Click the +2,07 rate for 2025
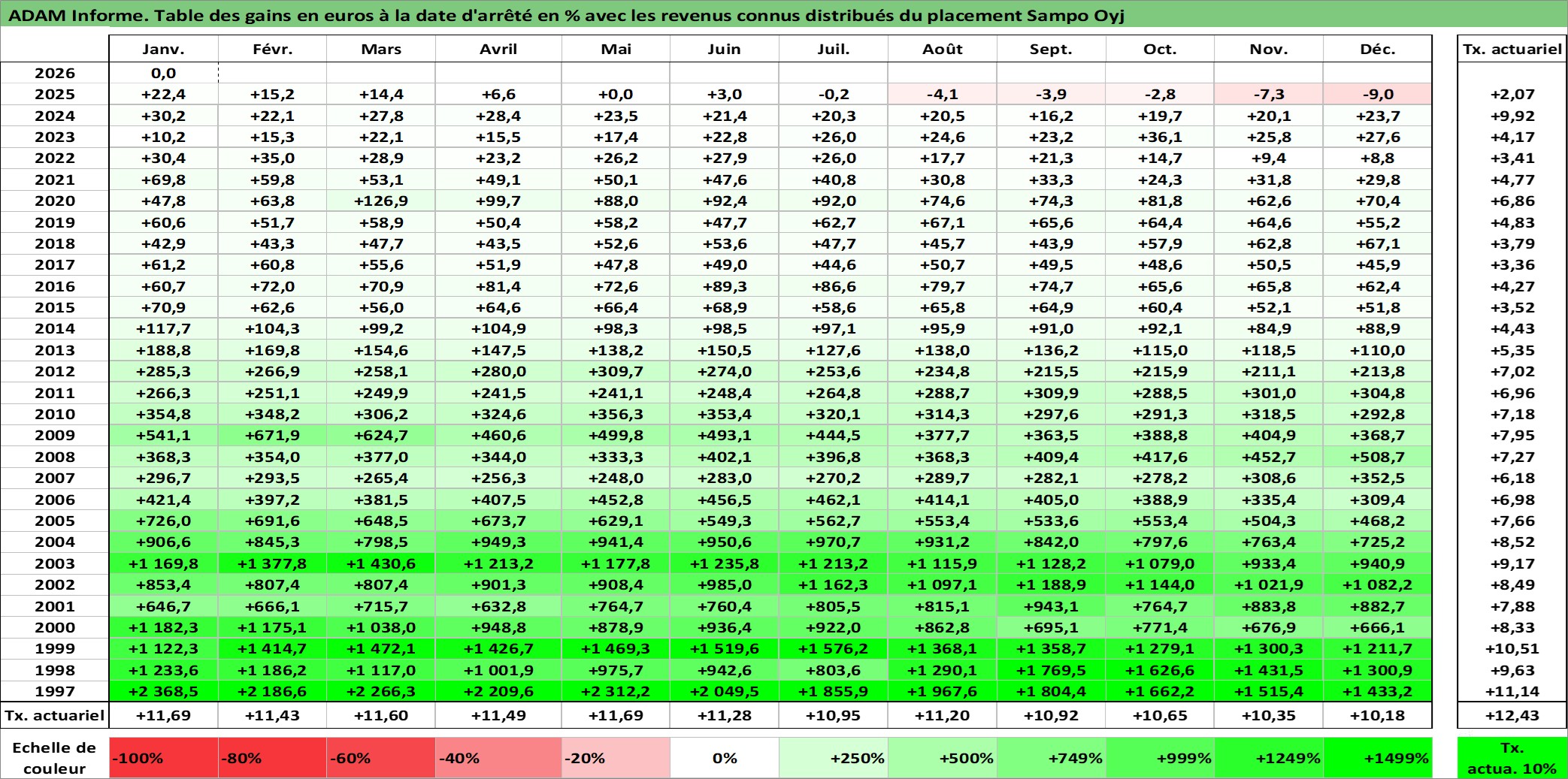Image resolution: width=1568 pixels, height=779 pixels. click(x=1512, y=94)
